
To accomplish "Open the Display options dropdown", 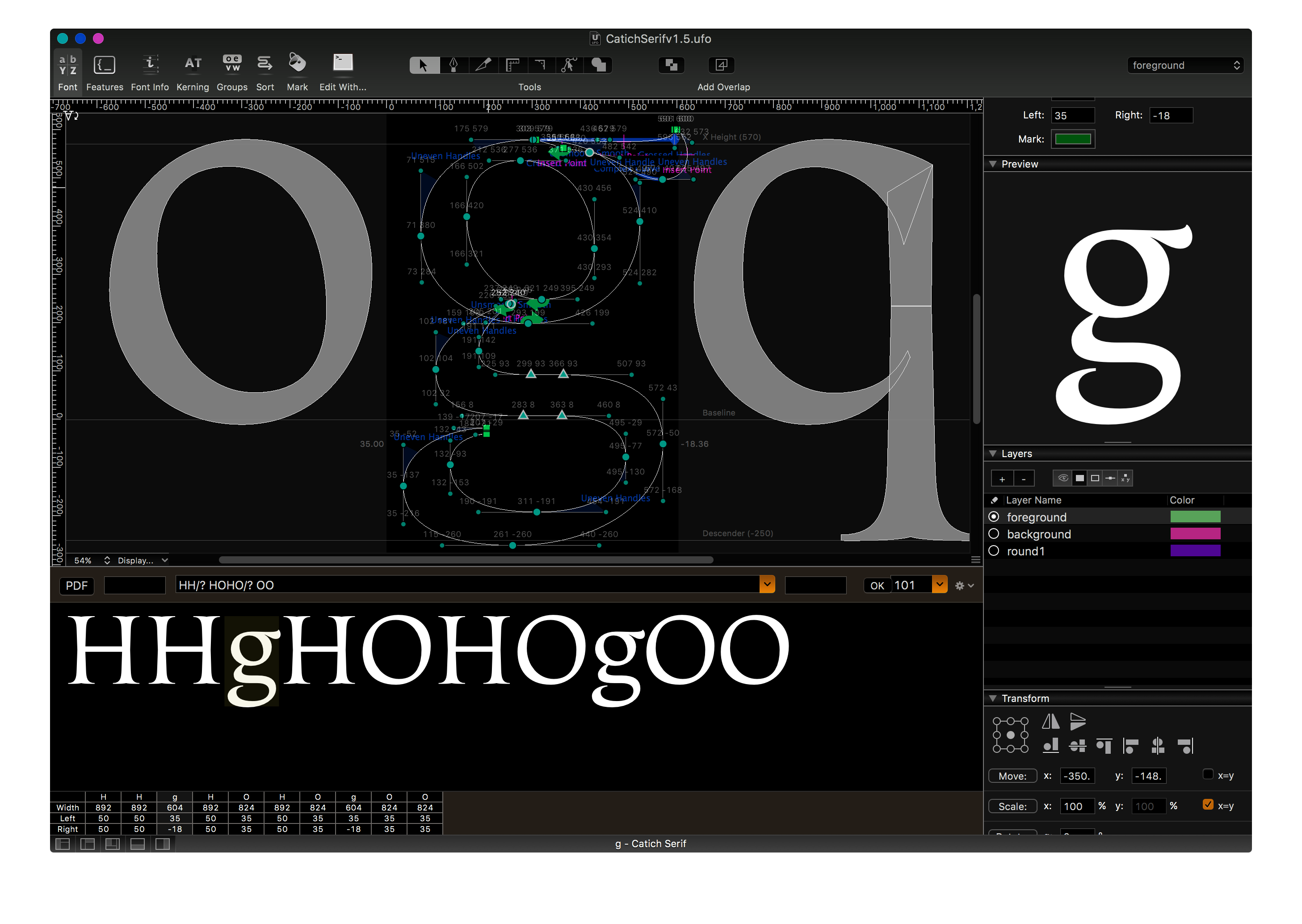I will 143,561.
